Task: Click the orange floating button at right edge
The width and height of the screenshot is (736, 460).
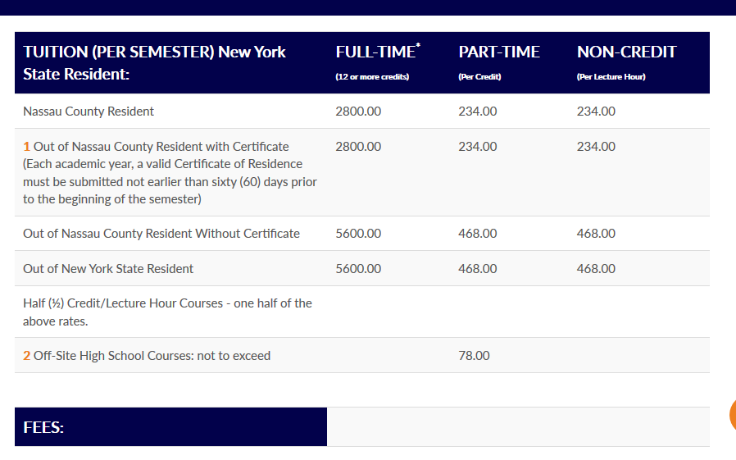Action: click(733, 415)
